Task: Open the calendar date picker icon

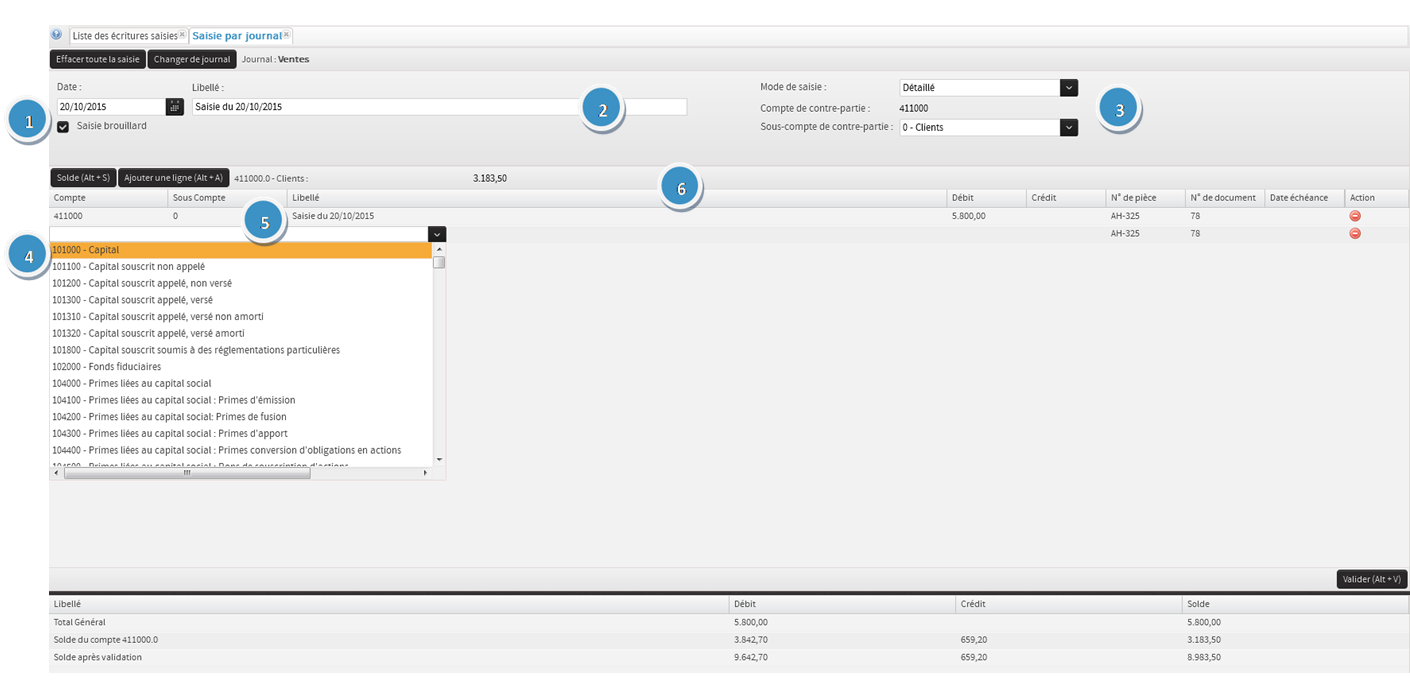Action: tap(175, 107)
